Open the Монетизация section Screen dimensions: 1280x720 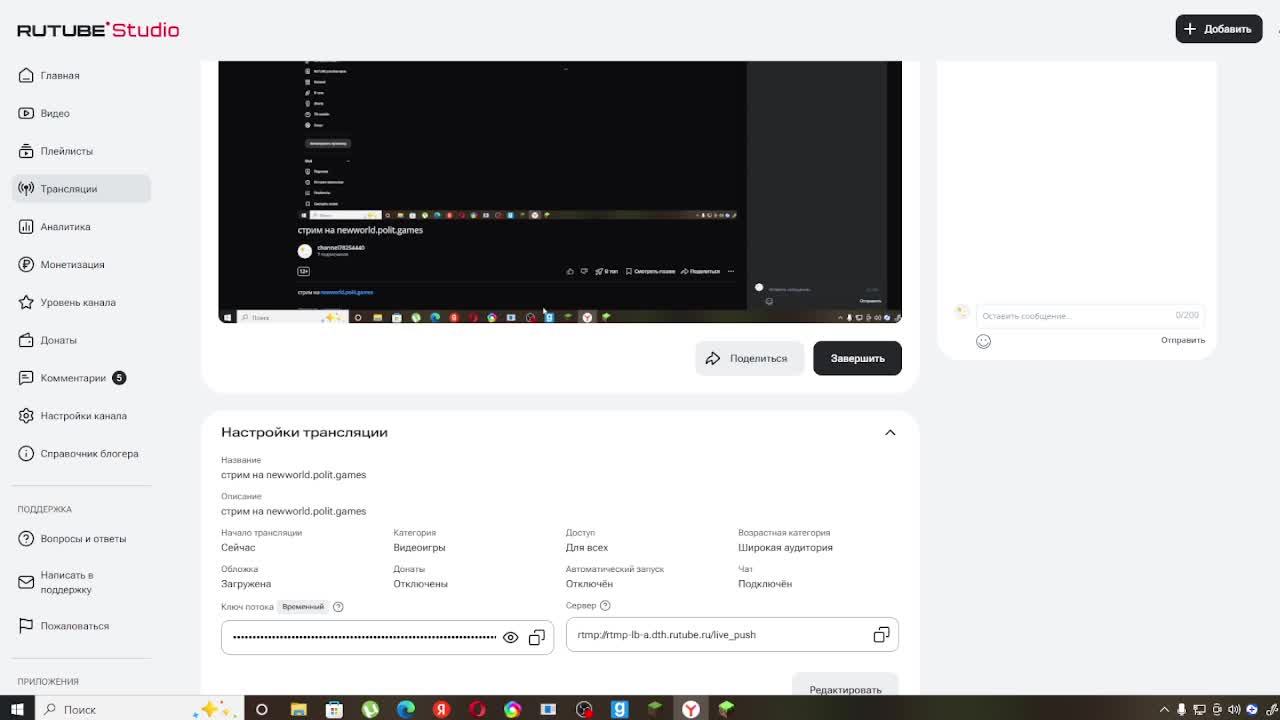72,265
